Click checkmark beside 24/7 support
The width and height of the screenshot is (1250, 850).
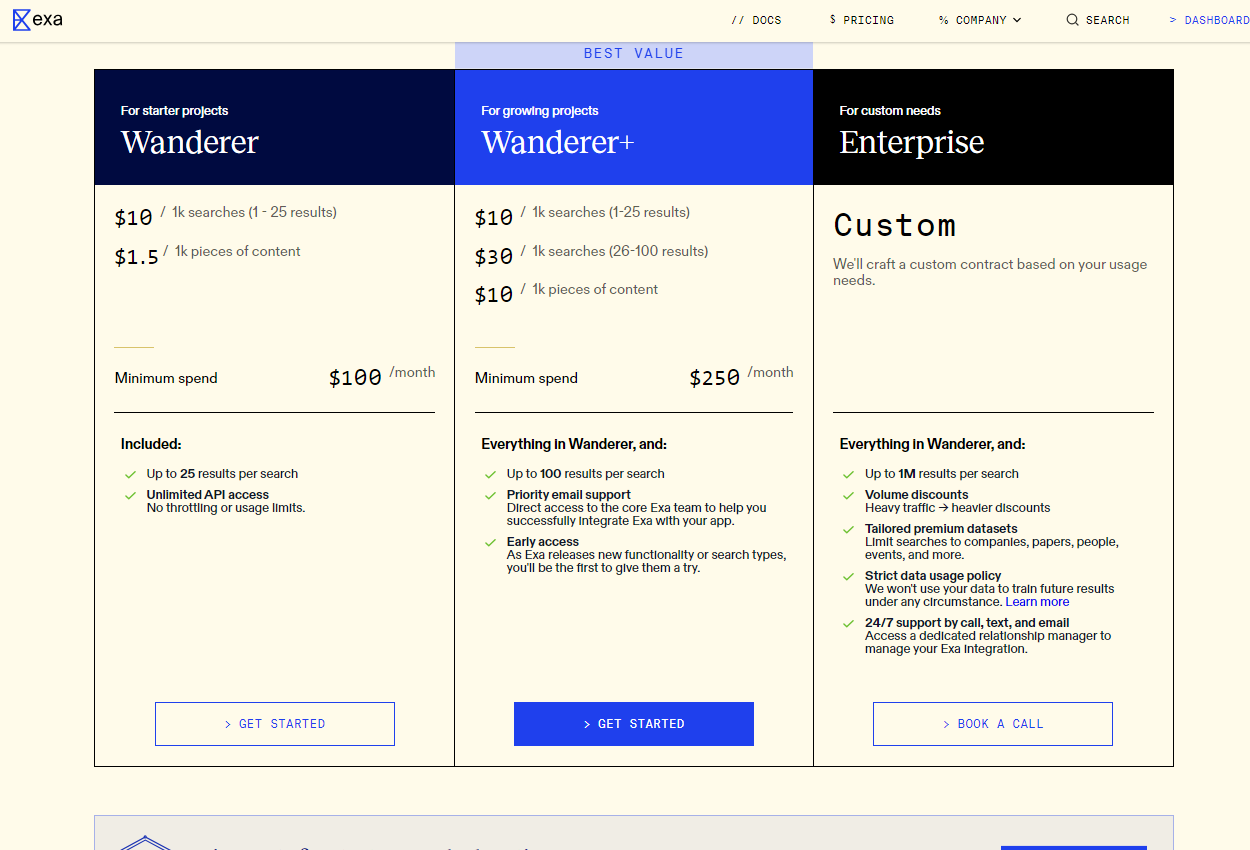tap(848, 623)
